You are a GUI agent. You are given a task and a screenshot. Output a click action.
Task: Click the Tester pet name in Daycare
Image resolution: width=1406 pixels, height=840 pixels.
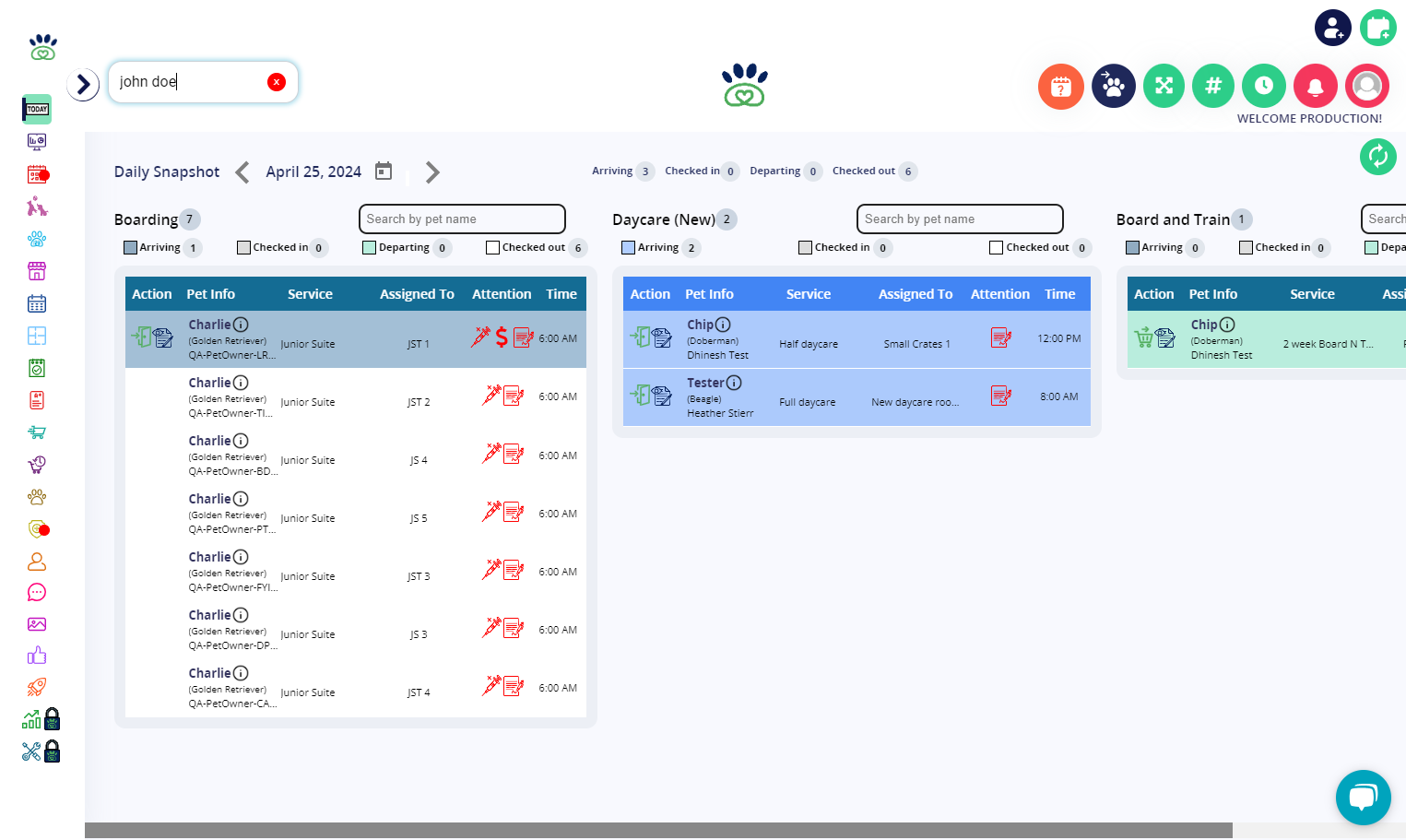[705, 383]
